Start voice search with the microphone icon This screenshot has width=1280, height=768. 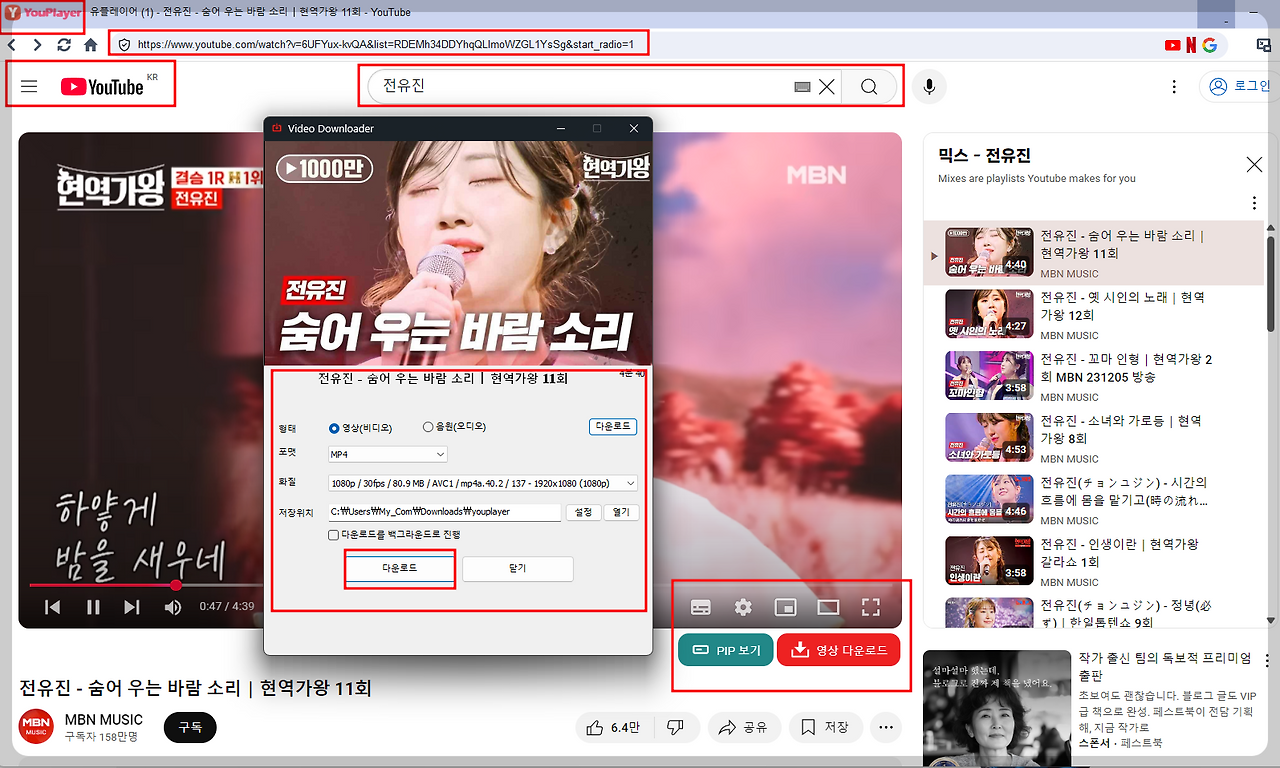pyautogui.click(x=929, y=86)
